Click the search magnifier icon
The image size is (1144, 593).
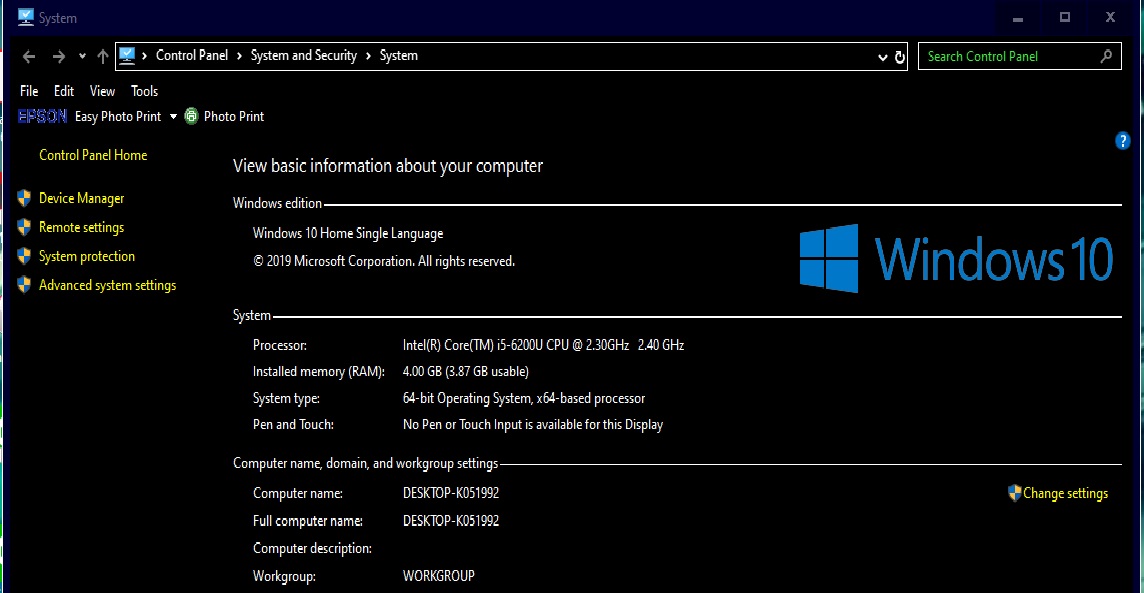coord(1106,56)
